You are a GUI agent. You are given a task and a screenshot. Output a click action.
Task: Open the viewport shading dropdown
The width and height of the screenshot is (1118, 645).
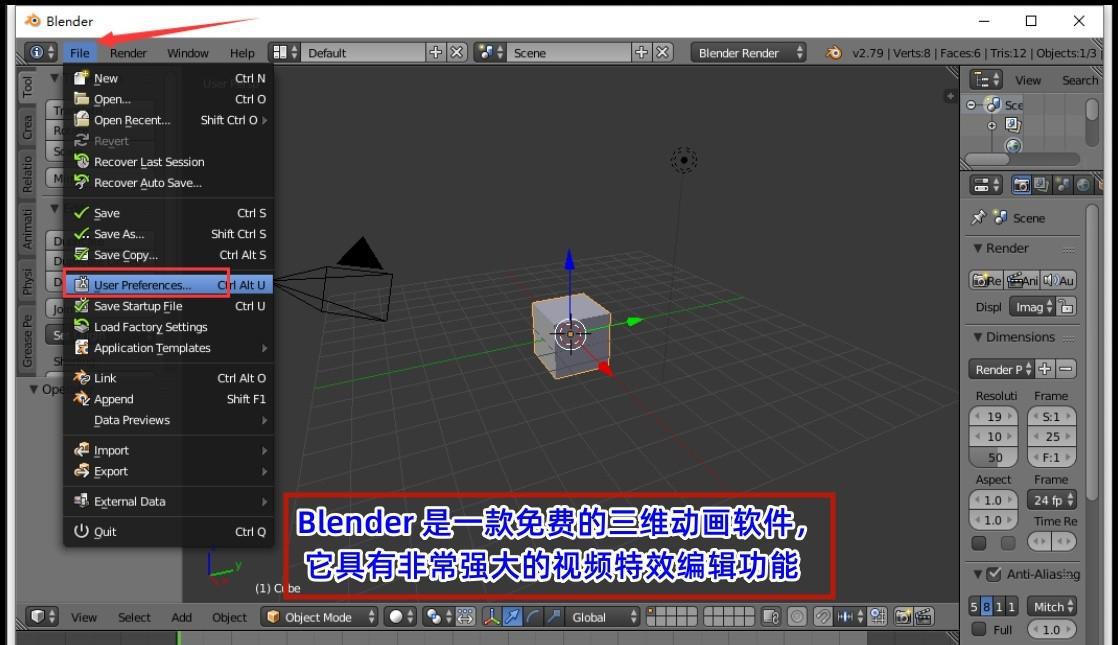(x=401, y=617)
